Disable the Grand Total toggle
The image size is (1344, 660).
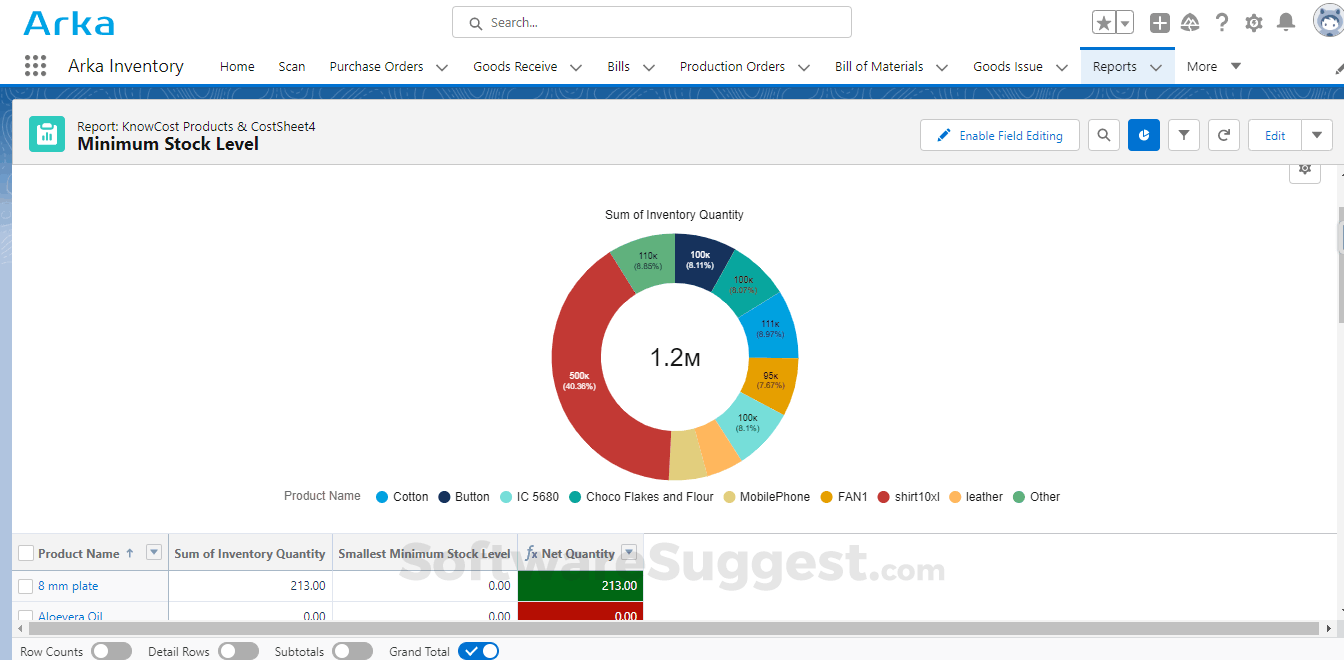[478, 651]
